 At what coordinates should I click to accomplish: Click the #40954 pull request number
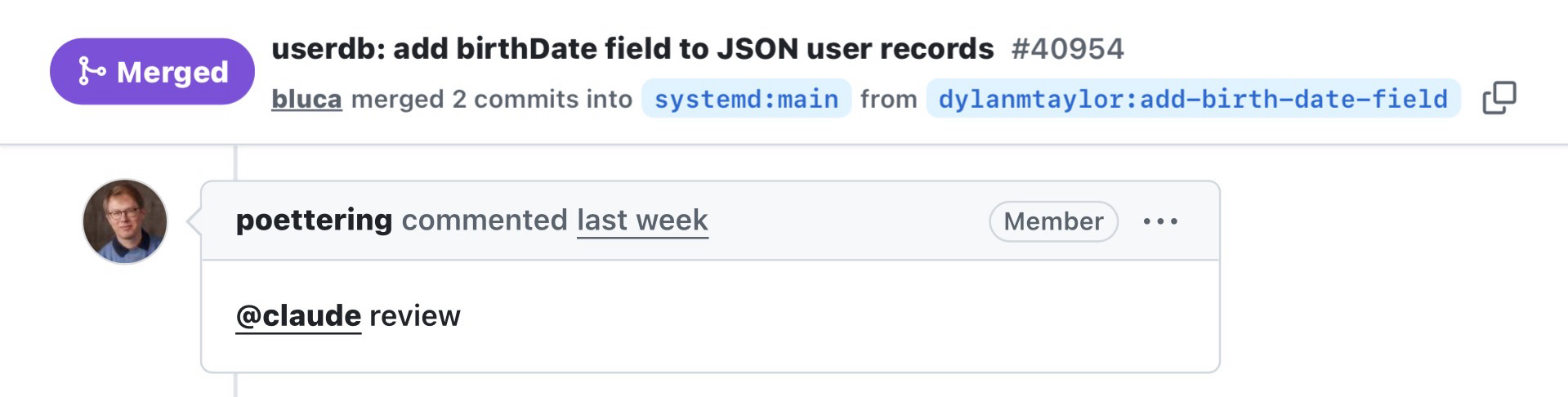(1067, 49)
